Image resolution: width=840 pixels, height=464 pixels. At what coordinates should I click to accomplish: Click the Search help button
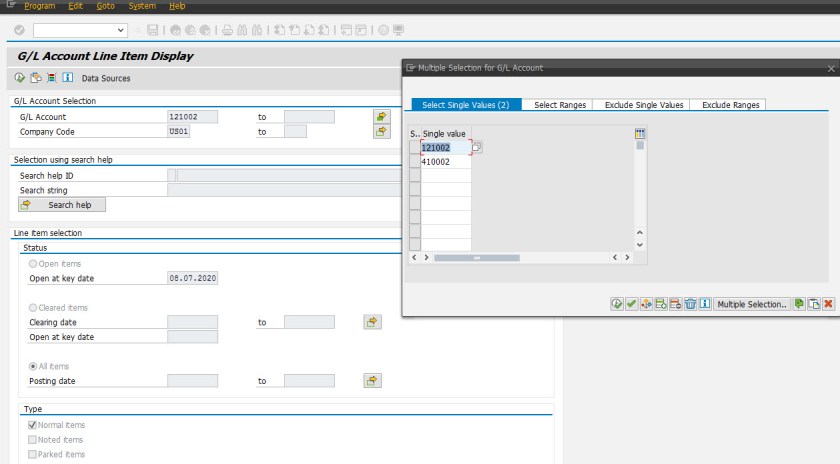click(x=62, y=205)
